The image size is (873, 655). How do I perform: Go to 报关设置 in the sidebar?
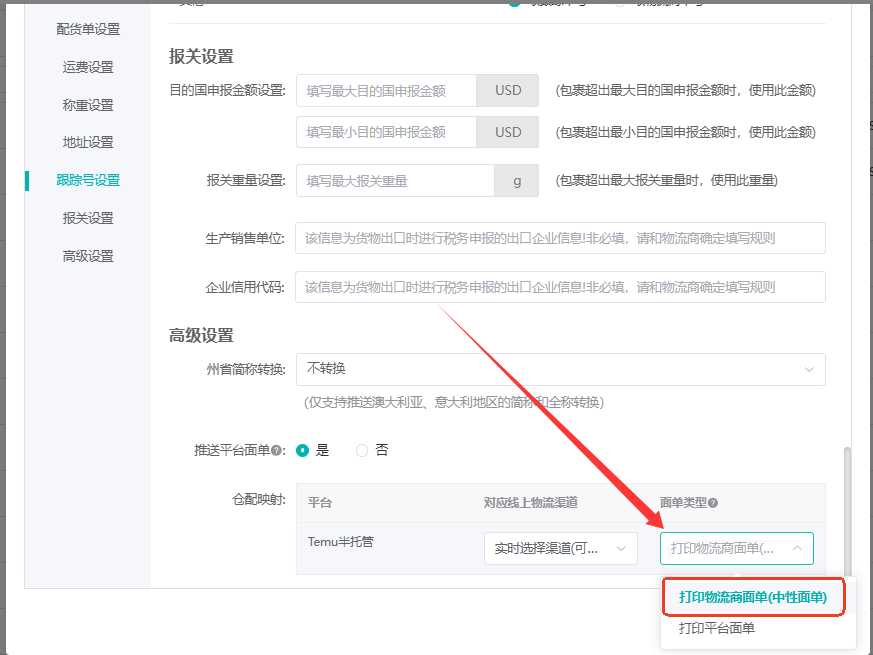click(88, 218)
